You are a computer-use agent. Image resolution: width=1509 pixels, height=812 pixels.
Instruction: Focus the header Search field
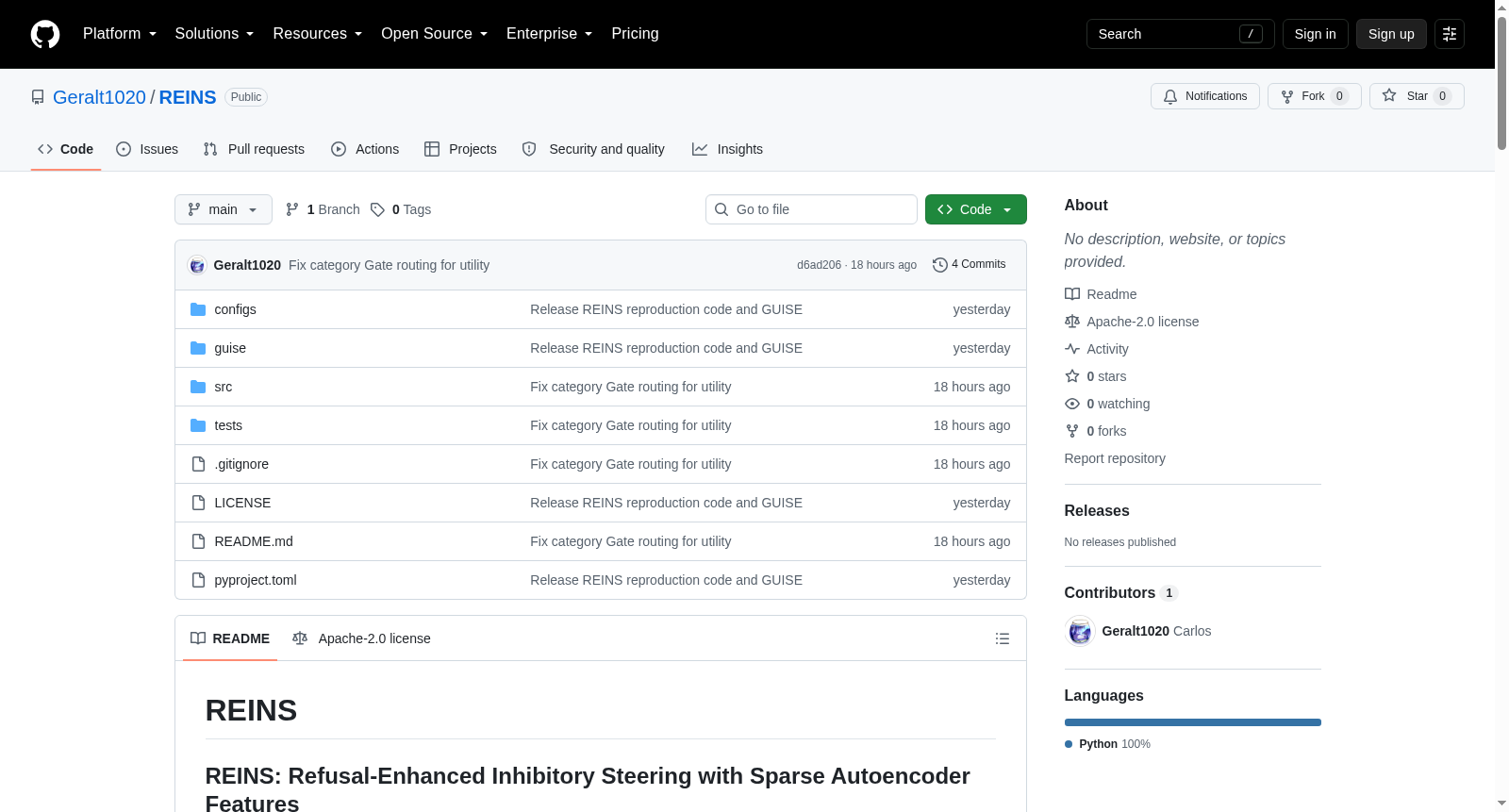tap(1181, 34)
